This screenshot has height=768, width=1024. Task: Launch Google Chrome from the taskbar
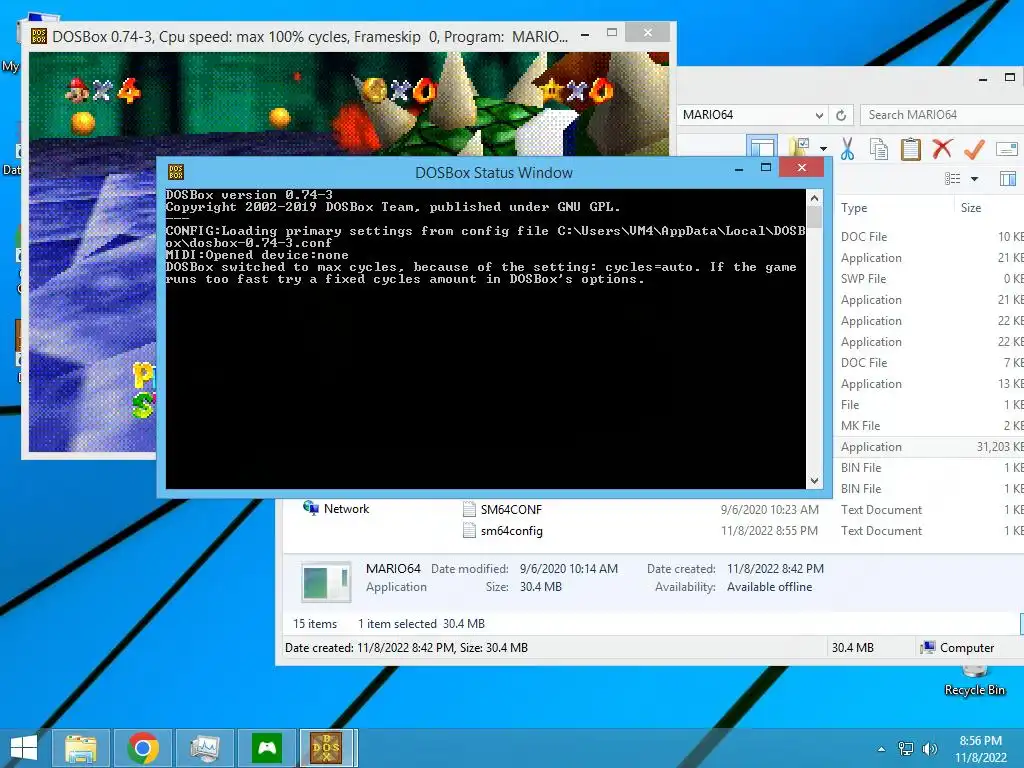pos(143,748)
